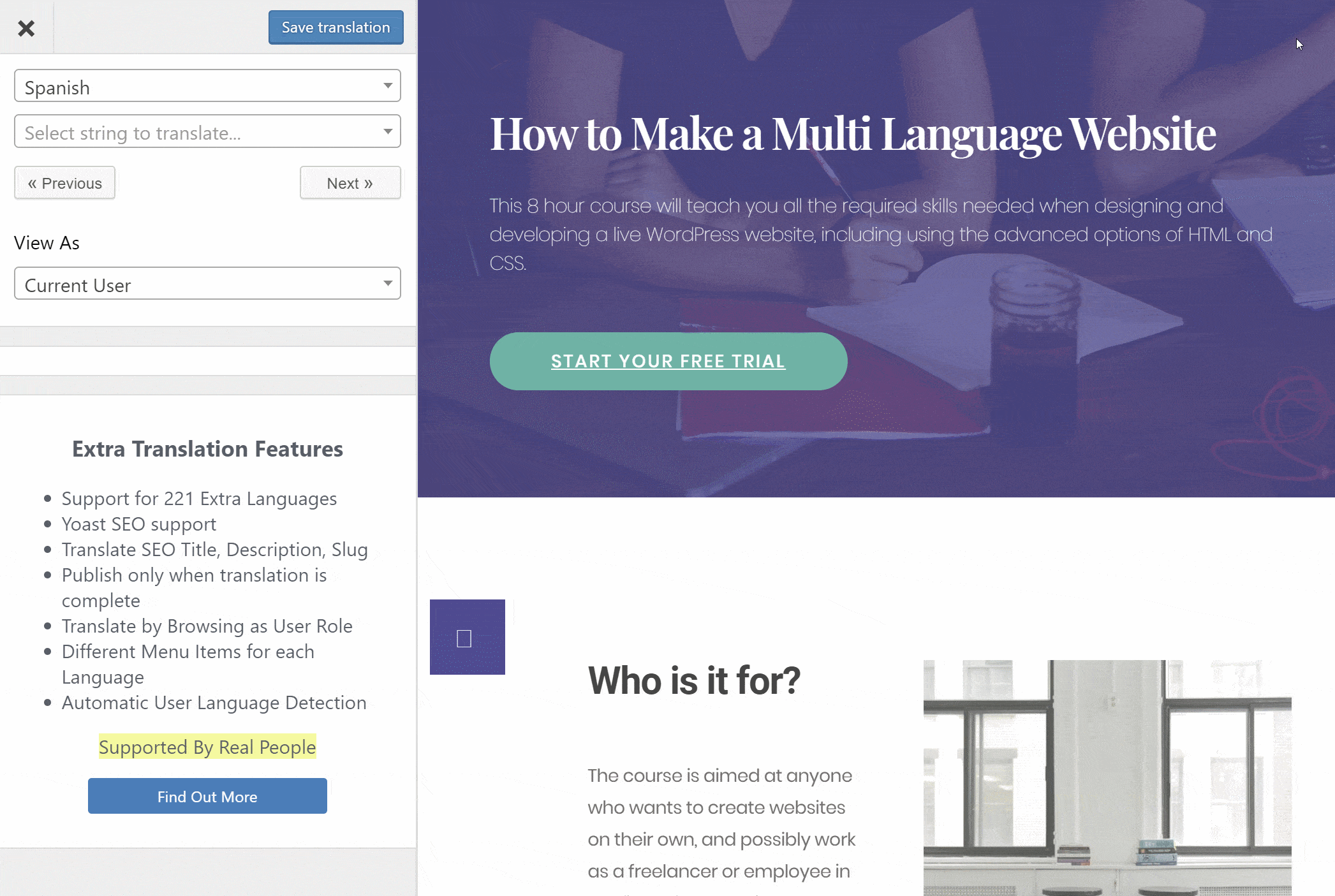The height and width of the screenshot is (896, 1335).
Task: Expand the Select string to translate dropdown
Action: [x=388, y=131]
